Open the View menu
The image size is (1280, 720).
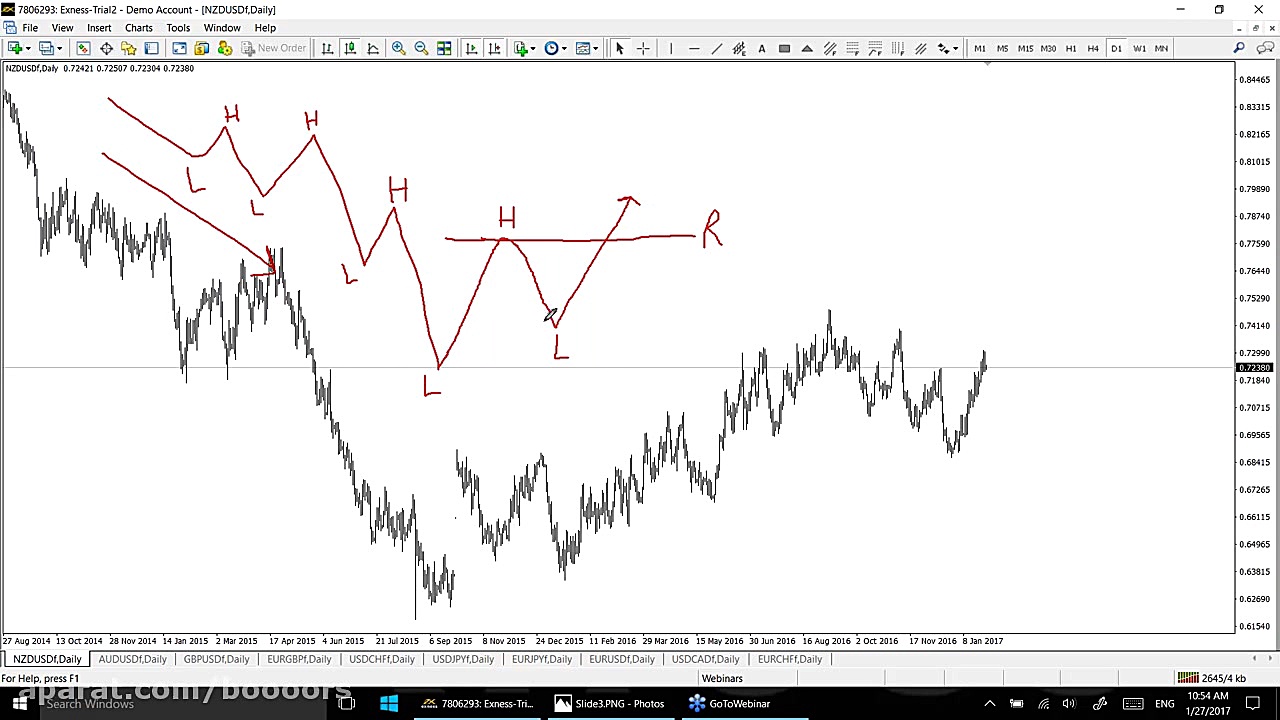(62, 28)
